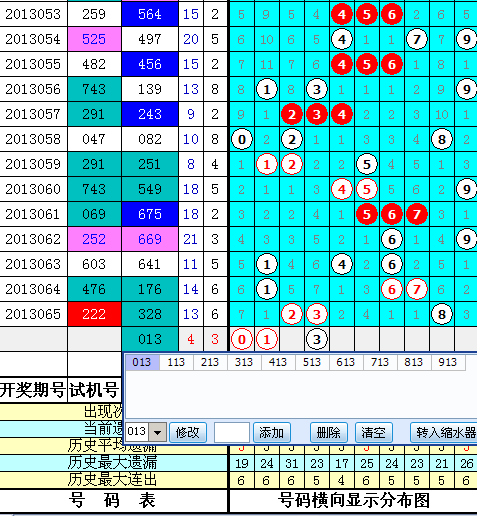Click the 清空 button
The width and height of the screenshot is (477, 516).
tap(374, 433)
